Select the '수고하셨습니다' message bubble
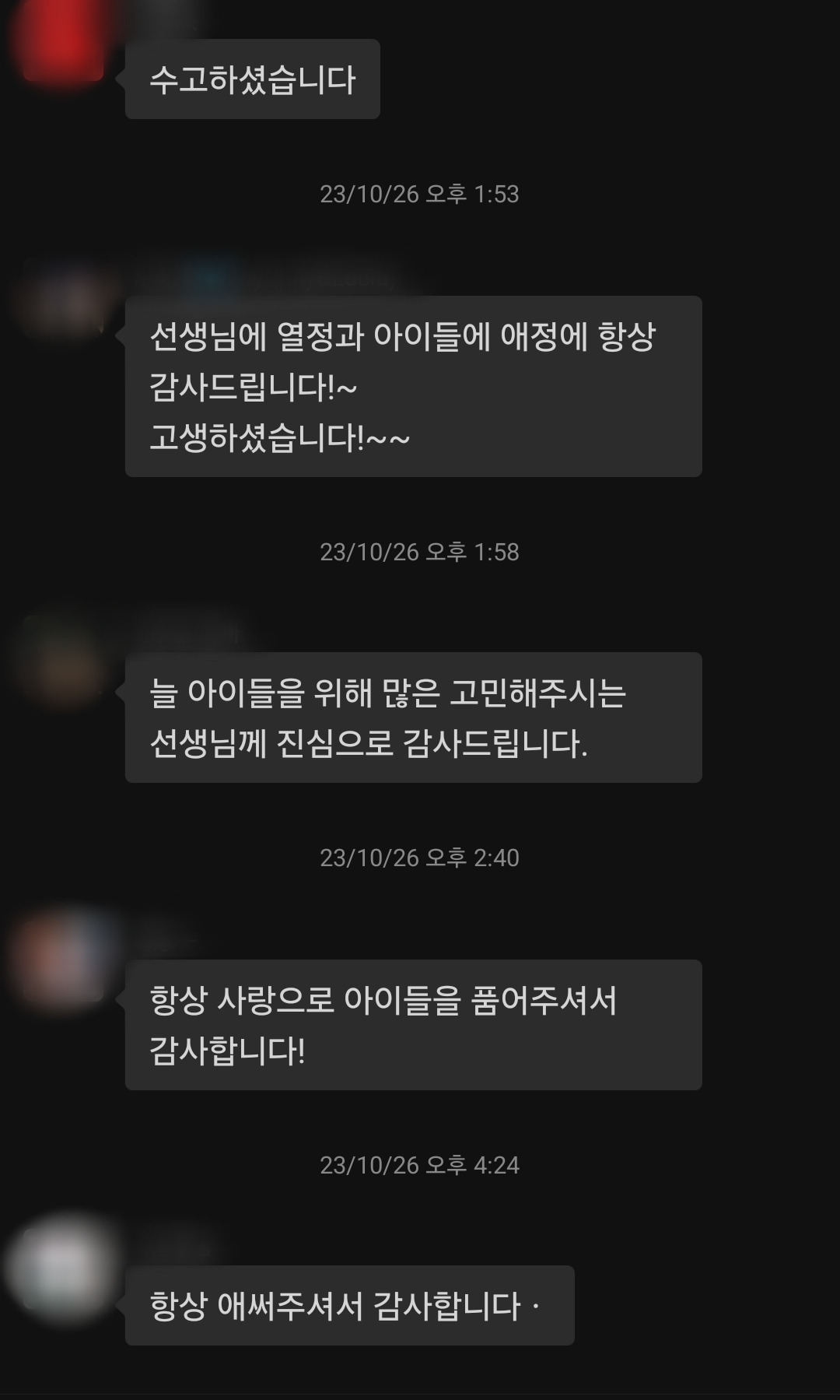This screenshot has width=840, height=1400. click(253, 79)
